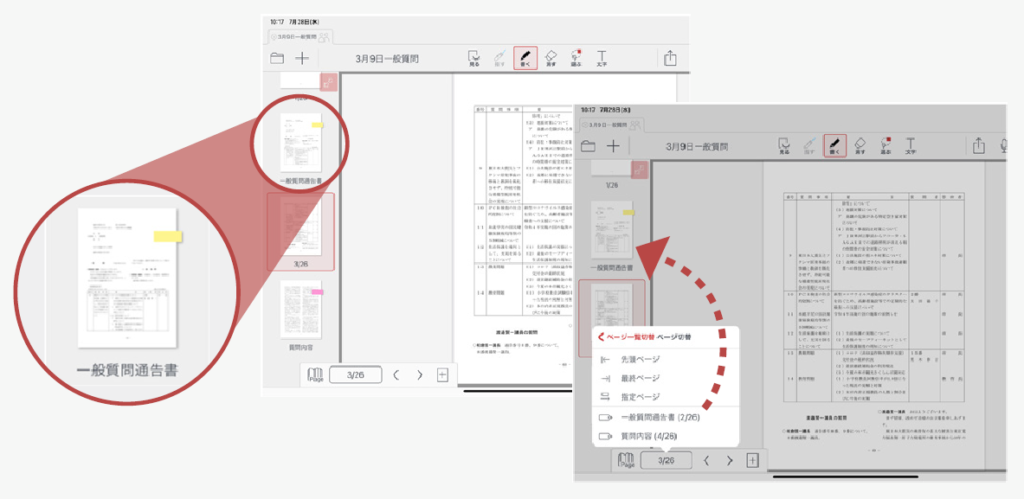The image size is (1024, 499).
Task: Click the yellow tag on the enlarged 一般質問通告書 thumbnail
Action: click(168, 237)
